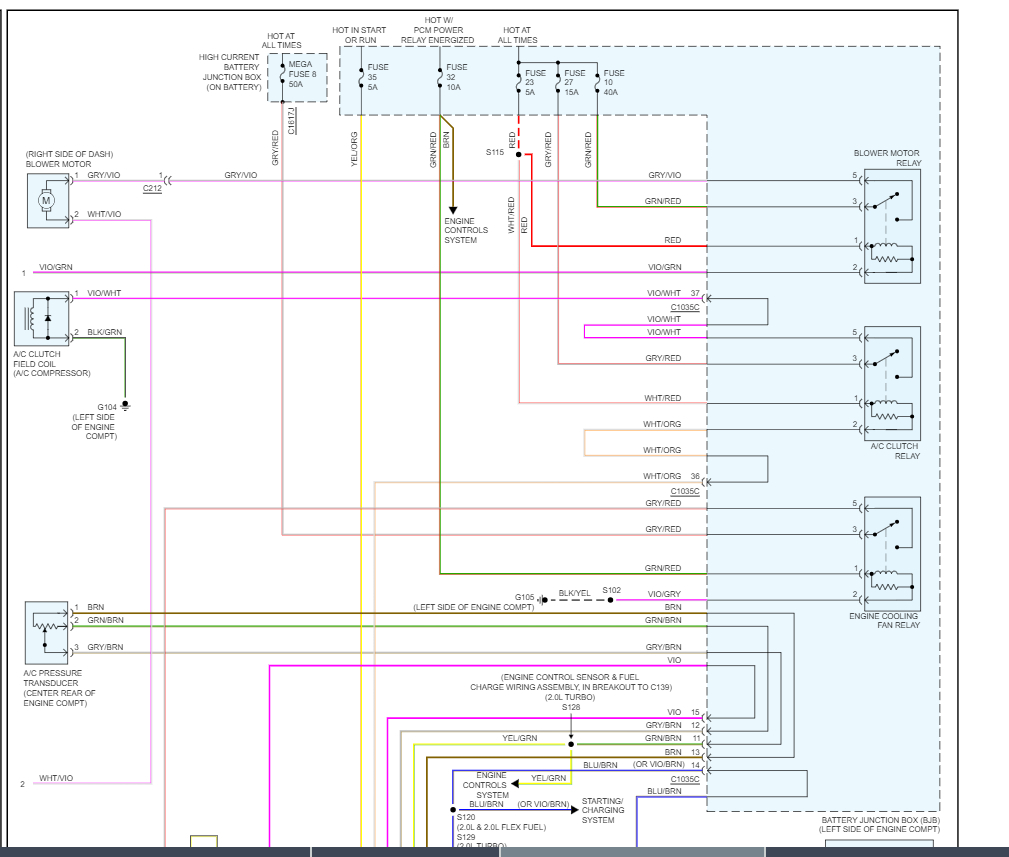This screenshot has width=1009, height=857.
Task: Click the '(2.0L & 2.0L FLEX FUEL)' note
Action: point(501,827)
